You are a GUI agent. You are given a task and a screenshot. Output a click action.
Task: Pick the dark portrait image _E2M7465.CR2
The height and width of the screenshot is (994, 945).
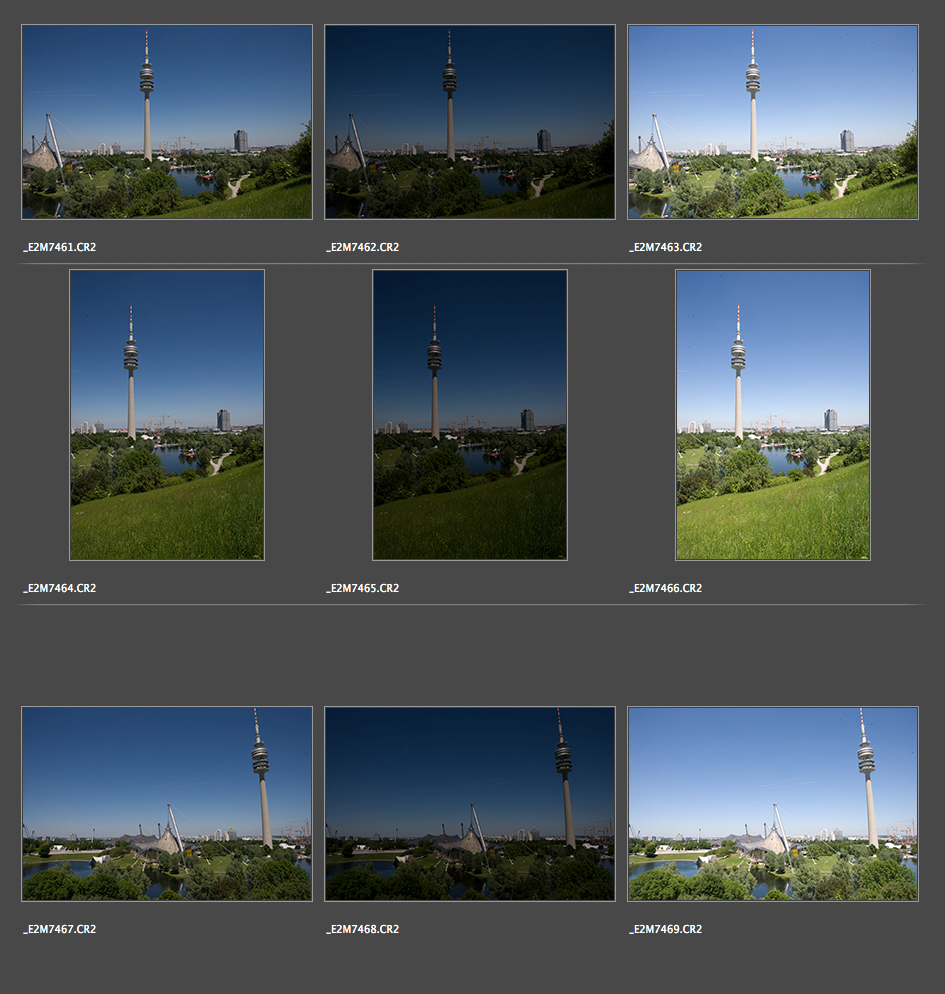click(x=470, y=415)
